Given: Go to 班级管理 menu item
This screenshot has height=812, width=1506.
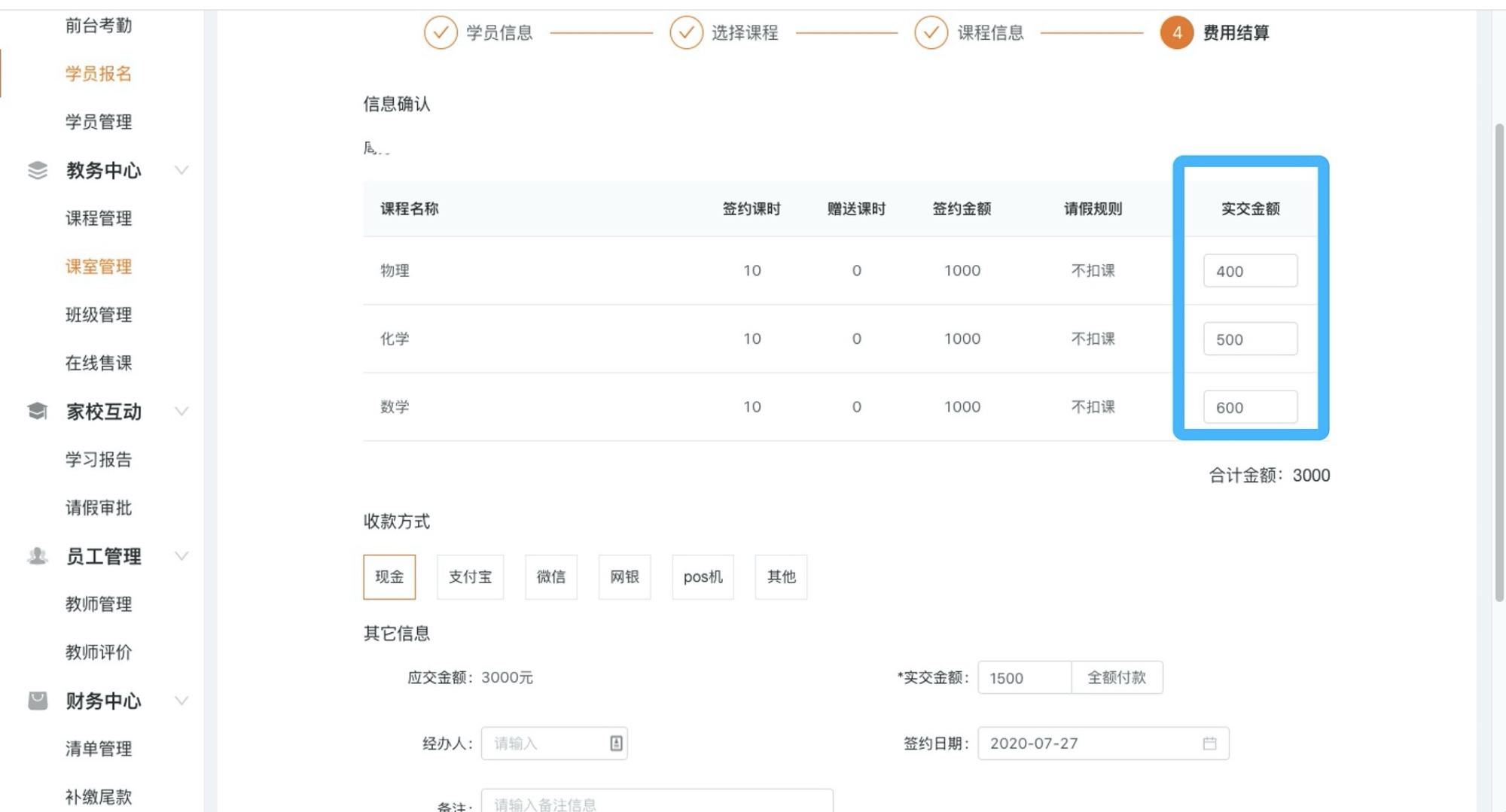Looking at the screenshot, I should 99,315.
